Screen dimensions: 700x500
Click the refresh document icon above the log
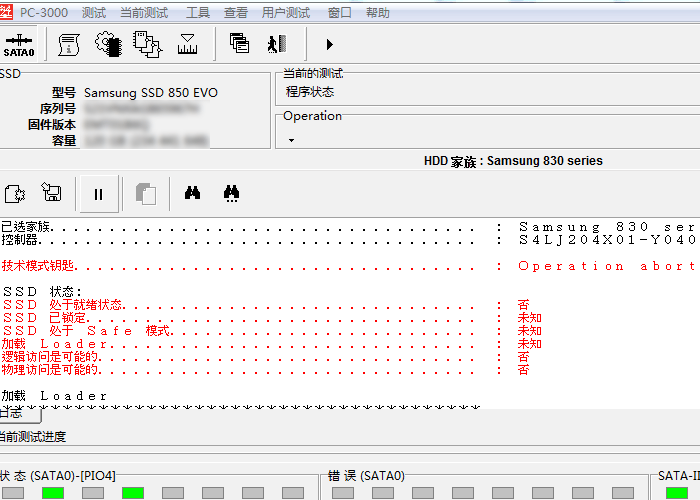coord(15,194)
